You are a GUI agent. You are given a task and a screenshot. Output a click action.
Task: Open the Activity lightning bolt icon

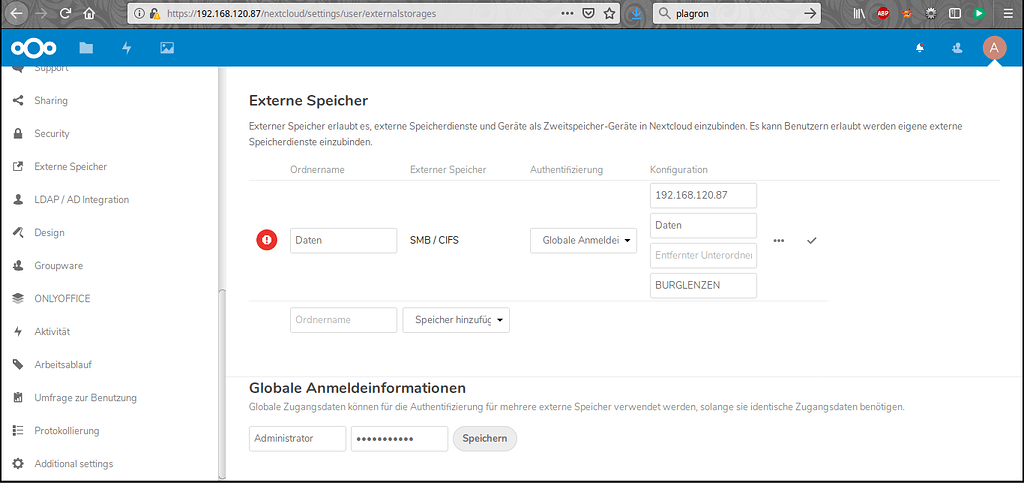[127, 48]
